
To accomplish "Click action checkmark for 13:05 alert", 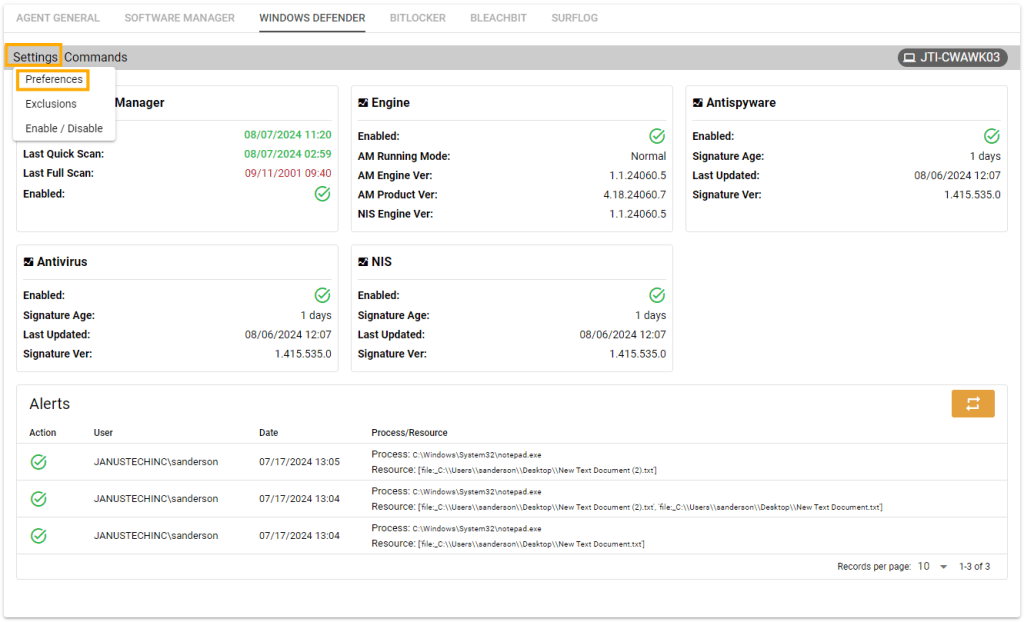I will pyautogui.click(x=39, y=462).
